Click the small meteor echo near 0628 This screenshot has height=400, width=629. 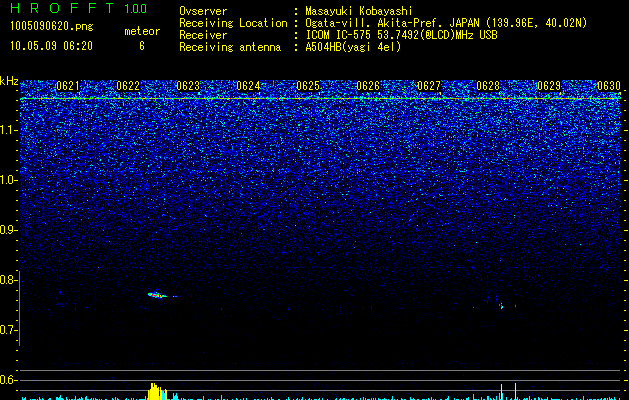(x=501, y=306)
